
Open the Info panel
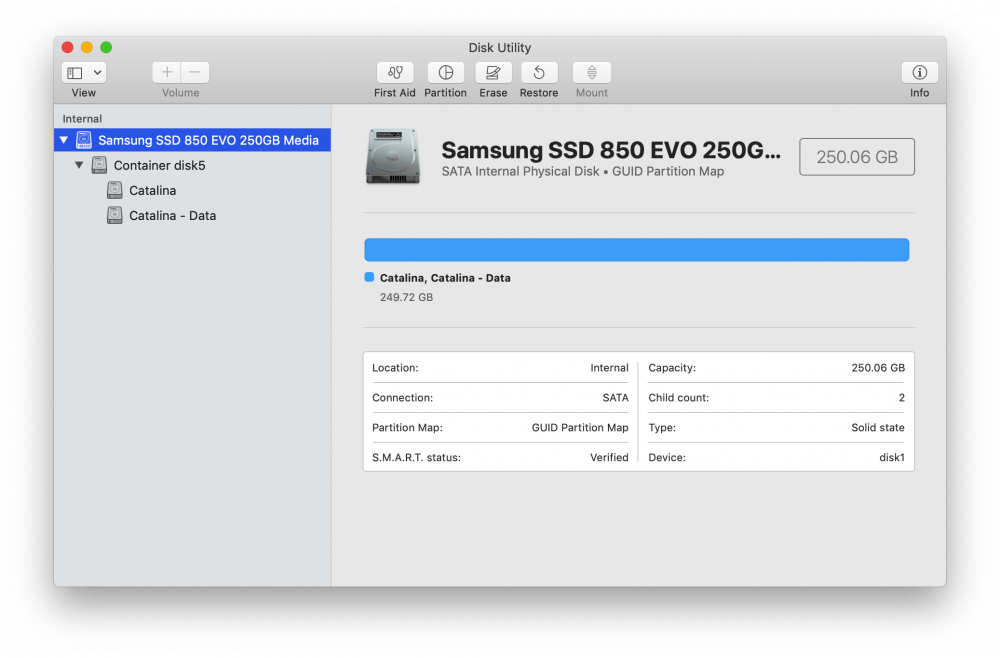click(x=919, y=73)
